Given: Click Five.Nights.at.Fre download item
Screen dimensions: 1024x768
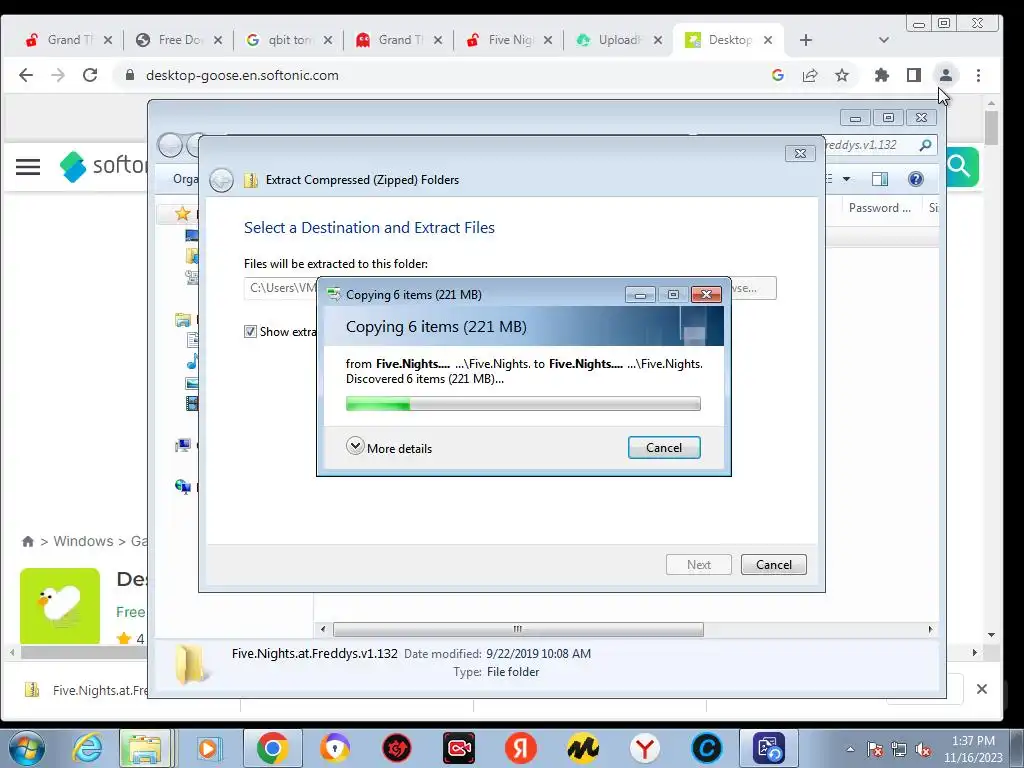Looking at the screenshot, I should click(x=85, y=690).
